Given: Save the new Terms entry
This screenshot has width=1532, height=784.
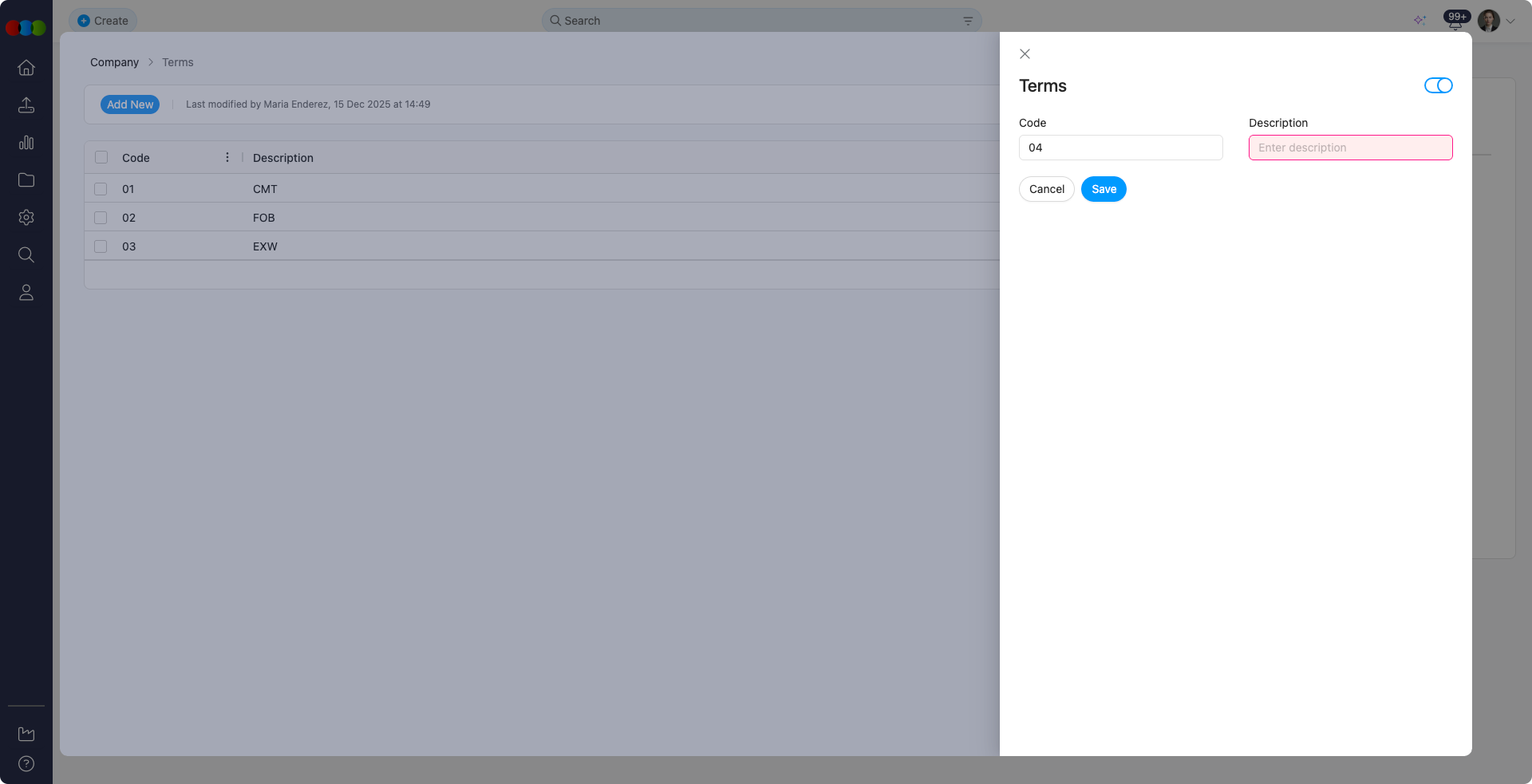Looking at the screenshot, I should click(x=1103, y=189).
